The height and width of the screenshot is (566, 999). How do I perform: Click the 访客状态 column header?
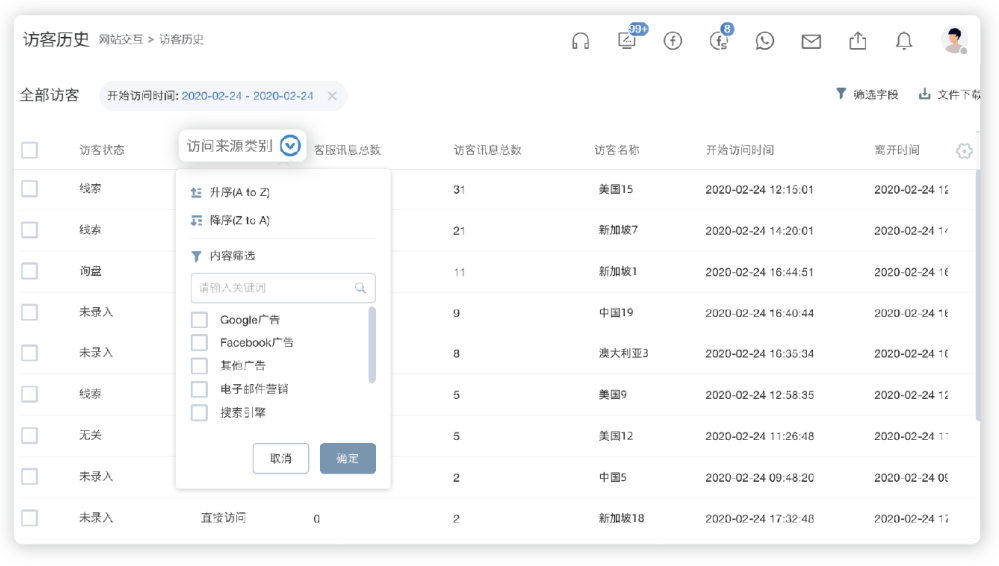coord(102,150)
